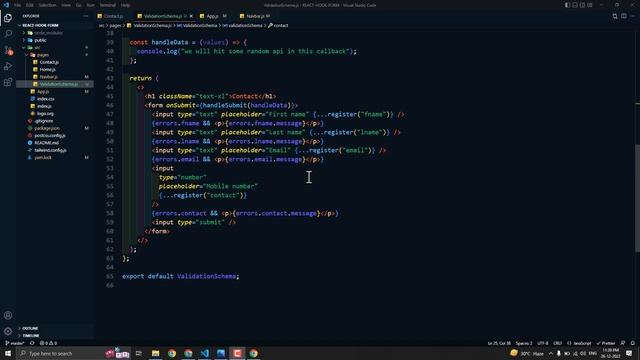Toggle secondary side bar layout icon
This screenshot has height=360, width=640.
pyautogui.click(x=582, y=5)
